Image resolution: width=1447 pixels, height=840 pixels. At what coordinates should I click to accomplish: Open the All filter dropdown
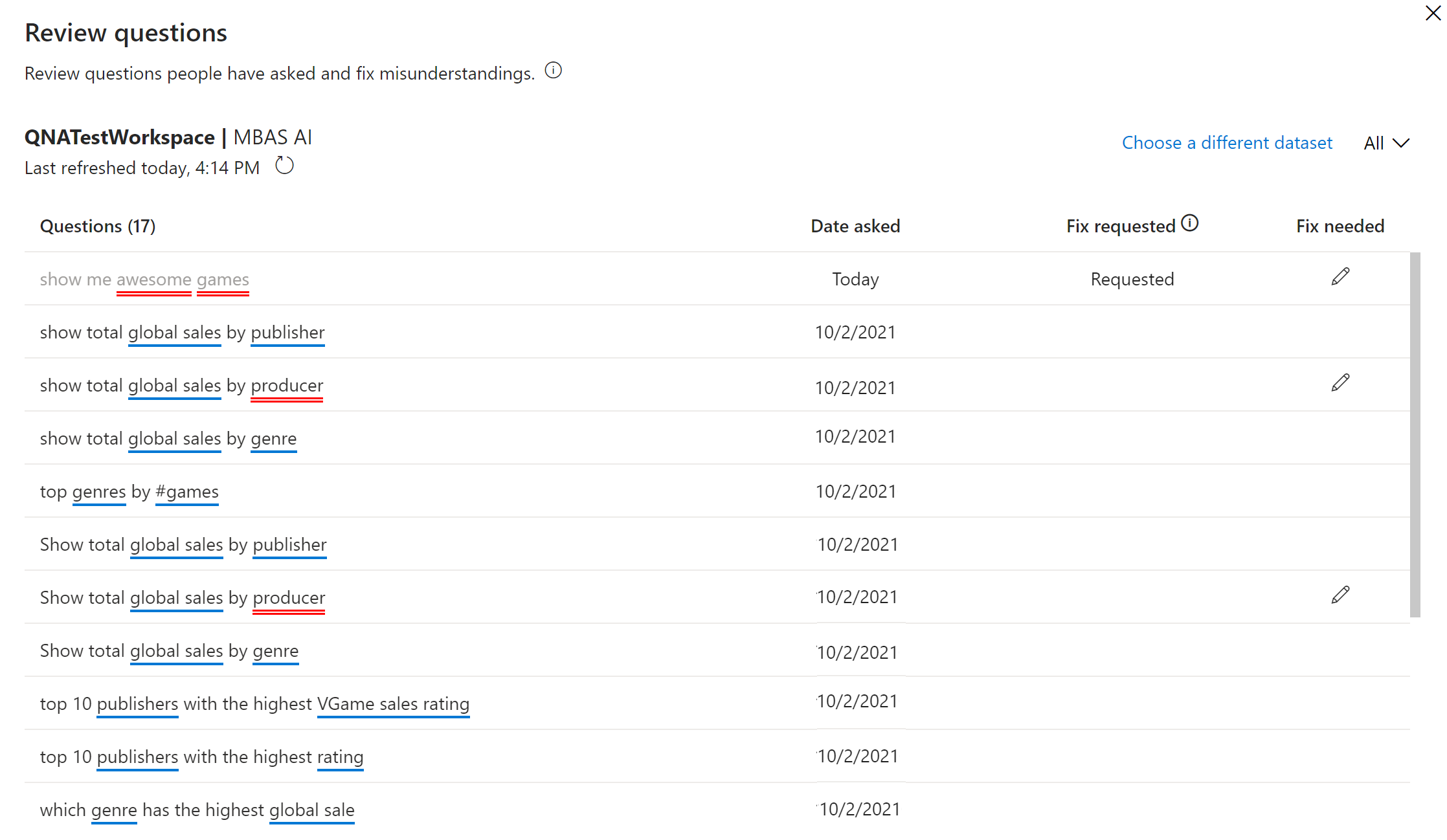click(x=1385, y=143)
